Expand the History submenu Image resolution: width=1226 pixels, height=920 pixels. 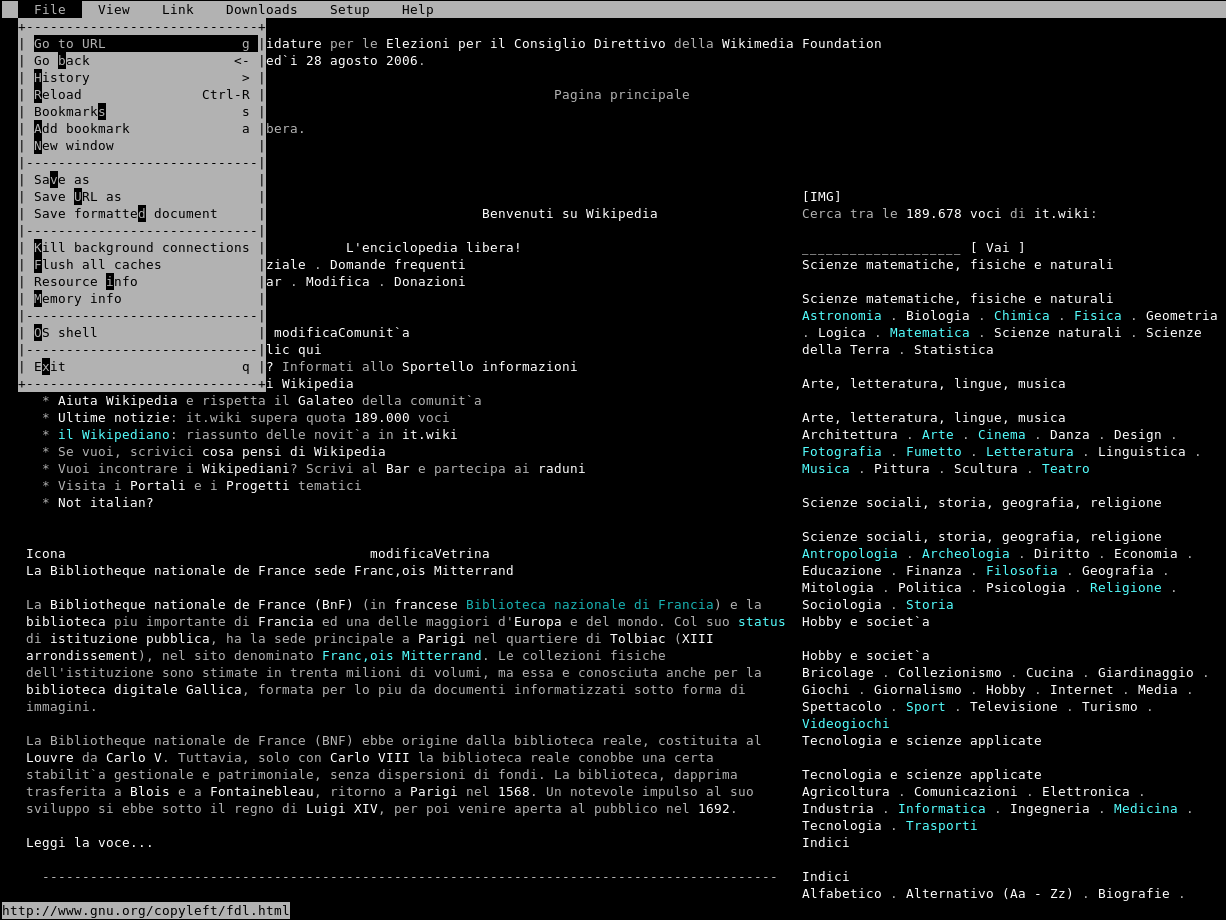click(x=142, y=78)
